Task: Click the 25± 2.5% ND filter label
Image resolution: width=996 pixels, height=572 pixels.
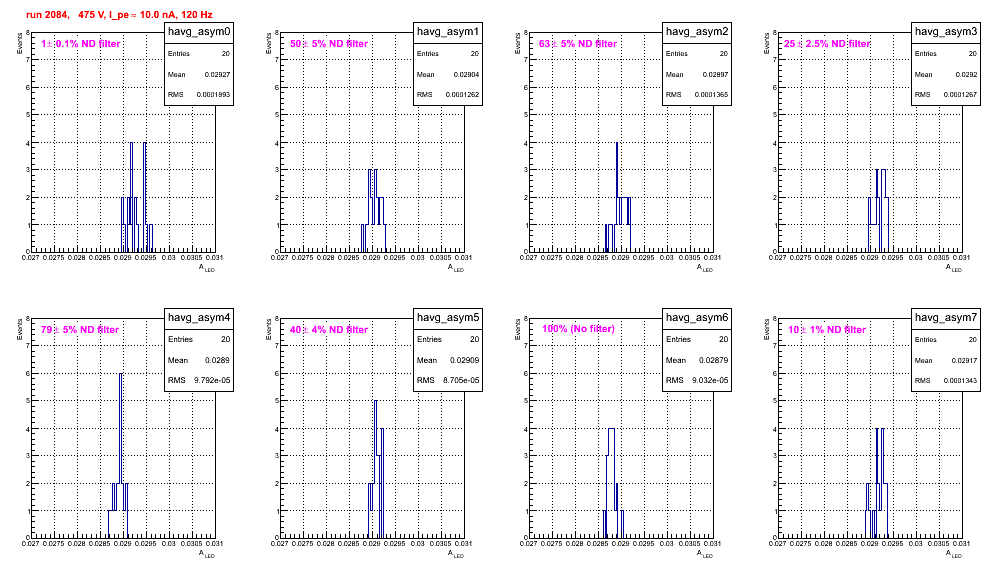Action: point(827,44)
